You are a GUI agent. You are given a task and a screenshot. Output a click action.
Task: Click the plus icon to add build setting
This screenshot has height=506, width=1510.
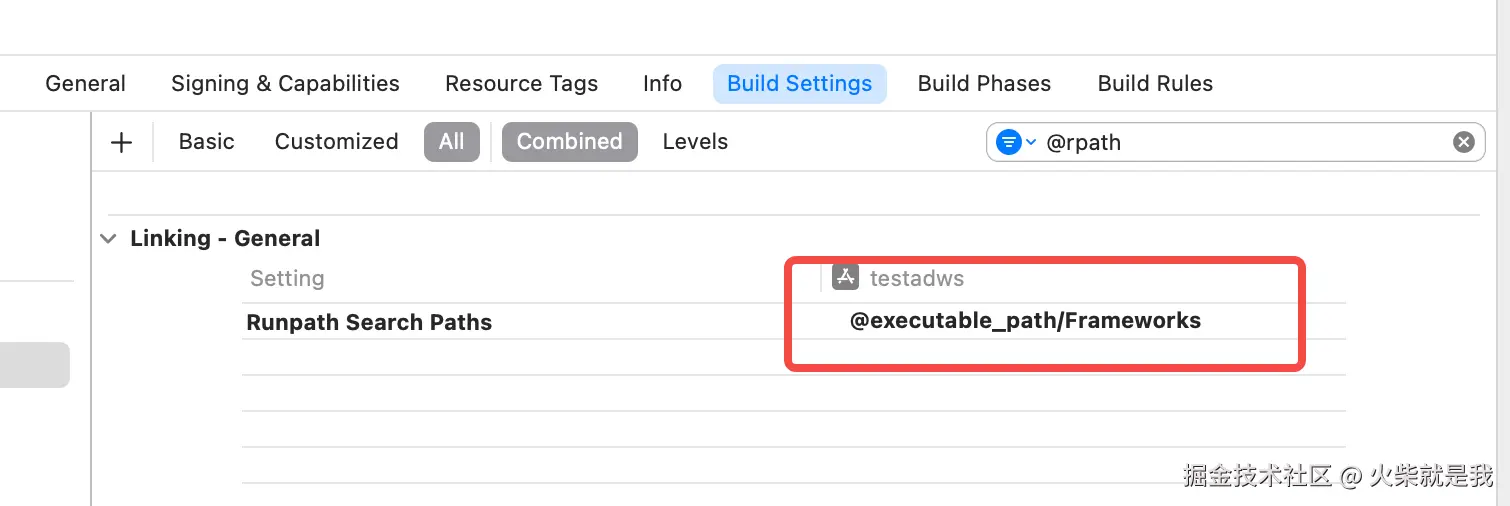pos(121,142)
